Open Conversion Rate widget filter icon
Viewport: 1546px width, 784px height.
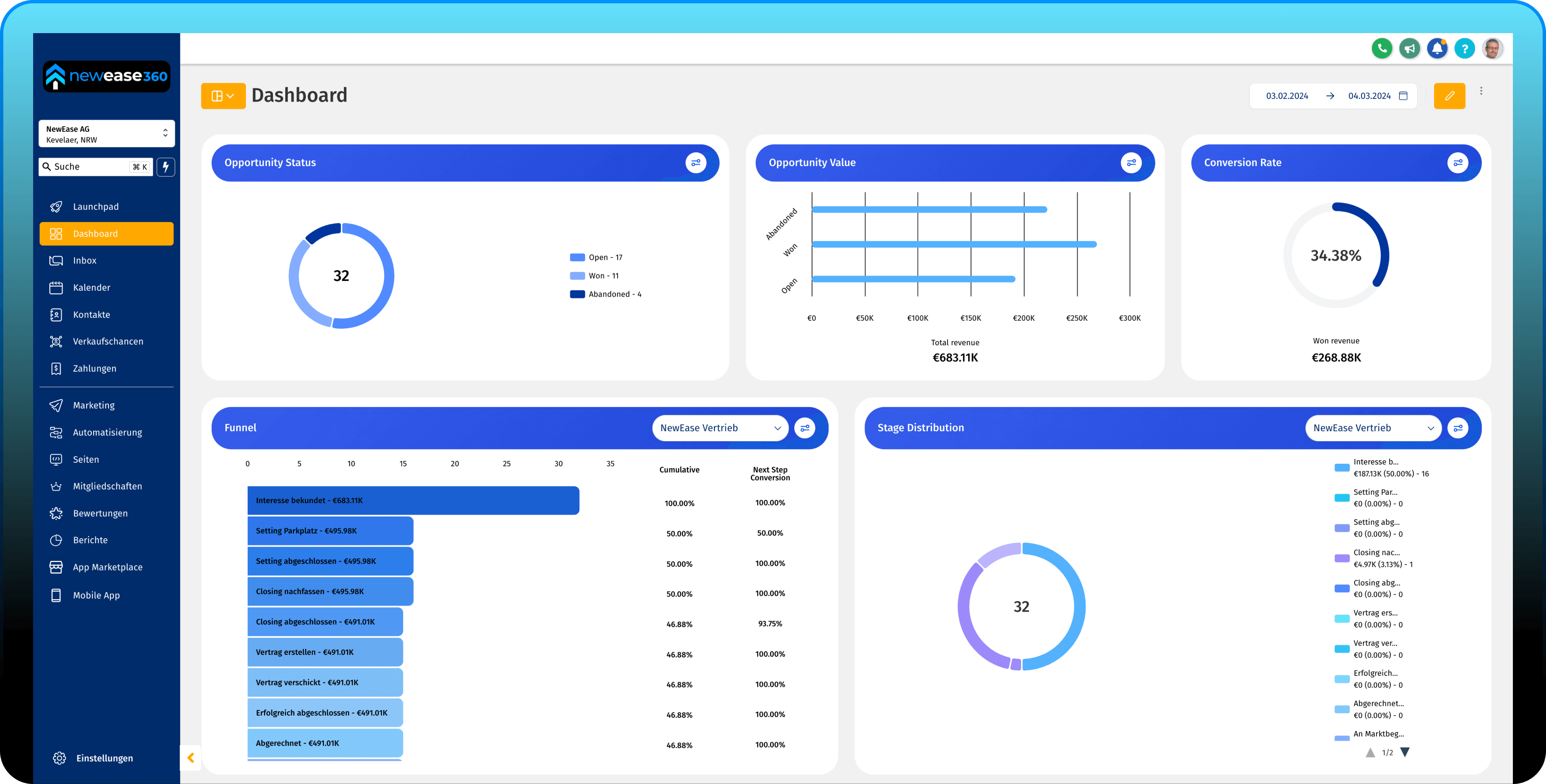tap(1457, 163)
